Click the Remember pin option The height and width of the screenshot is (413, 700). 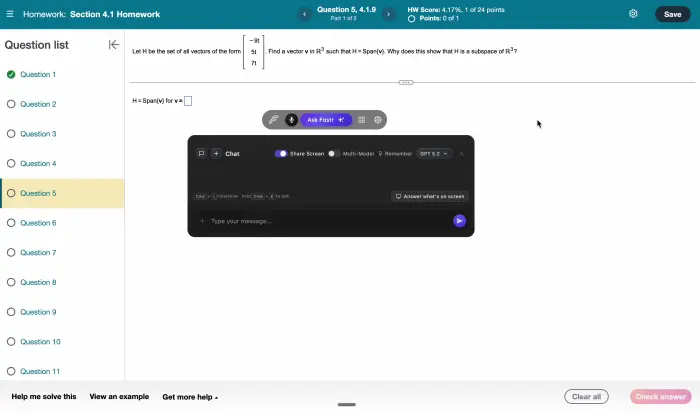pyautogui.click(x=395, y=154)
